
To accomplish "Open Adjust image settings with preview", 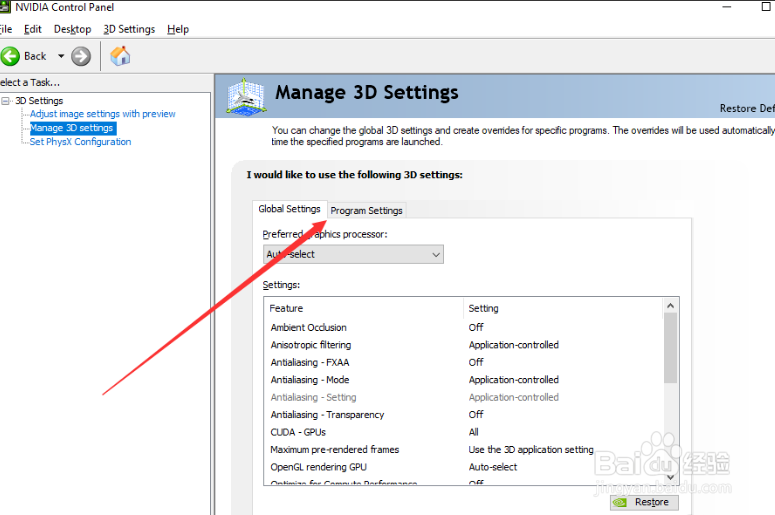I will (102, 114).
